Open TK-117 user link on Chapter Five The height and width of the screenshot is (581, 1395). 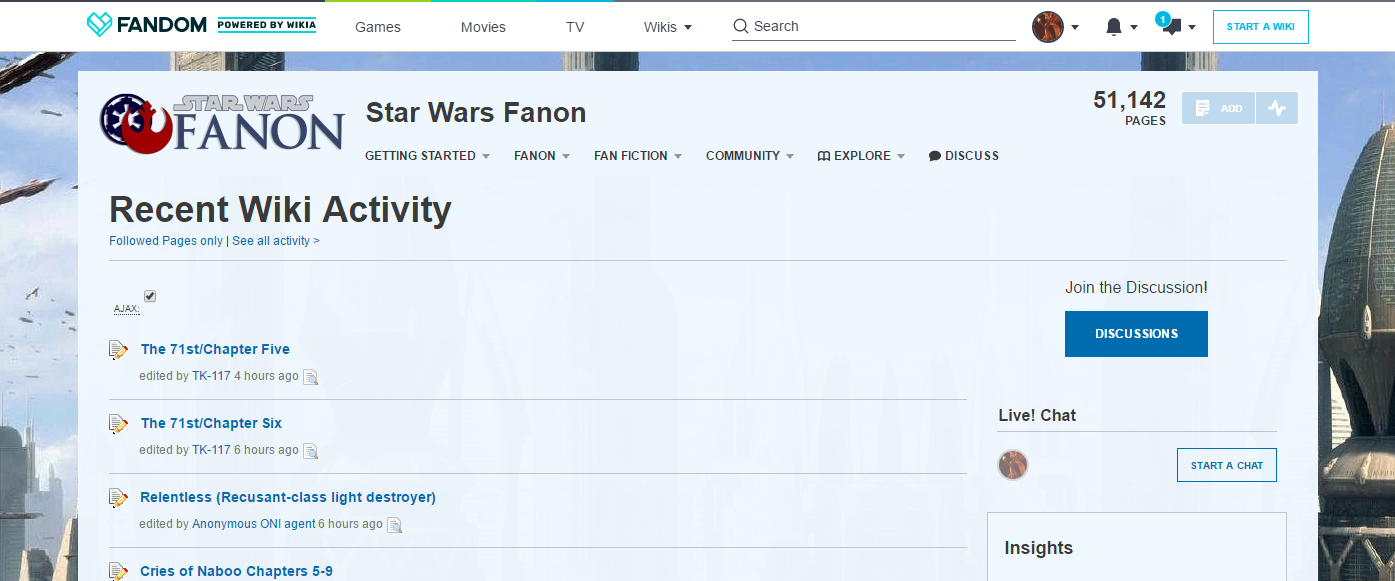pyautogui.click(x=211, y=376)
